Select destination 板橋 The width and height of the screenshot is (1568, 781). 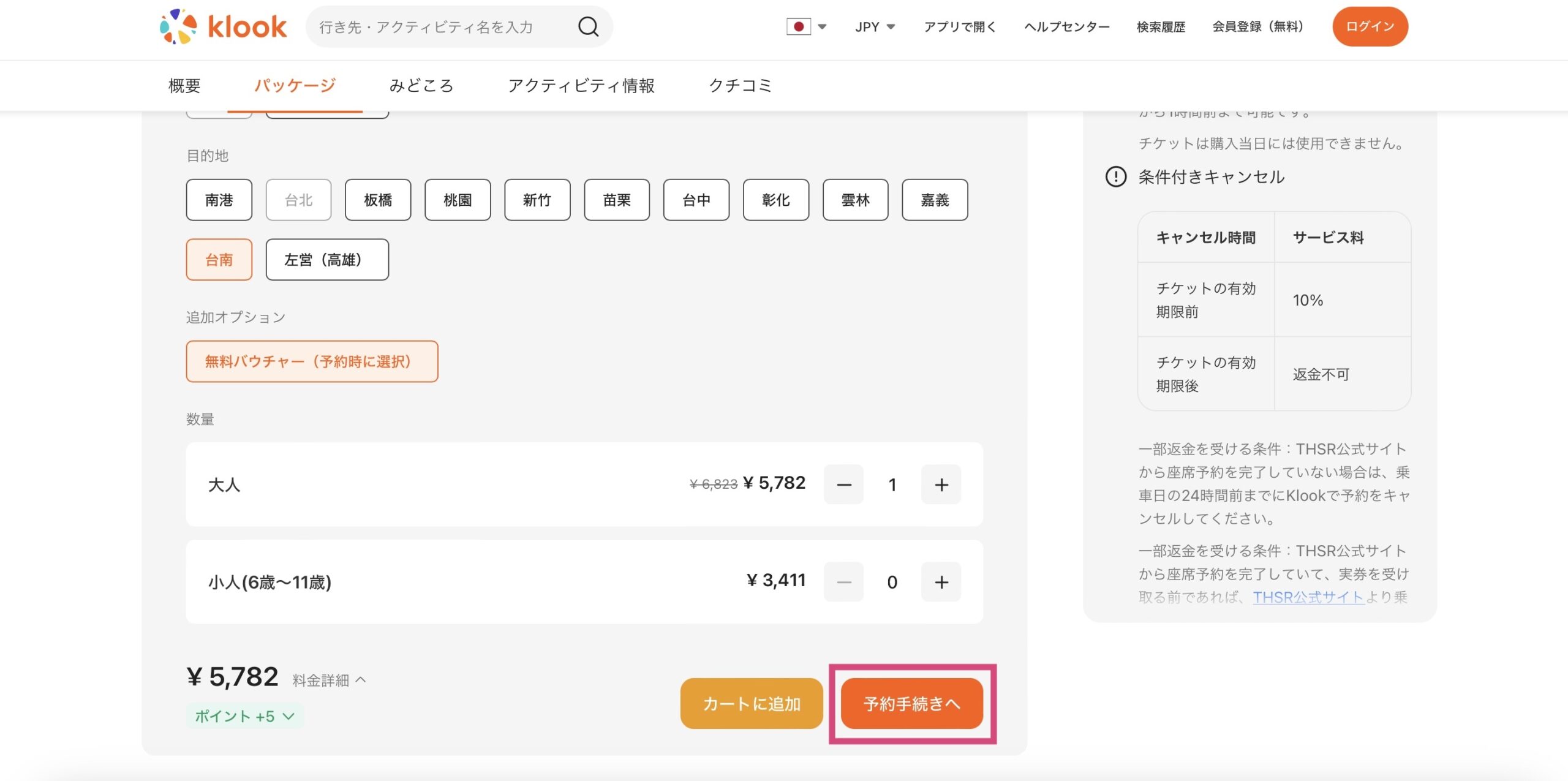[378, 200]
